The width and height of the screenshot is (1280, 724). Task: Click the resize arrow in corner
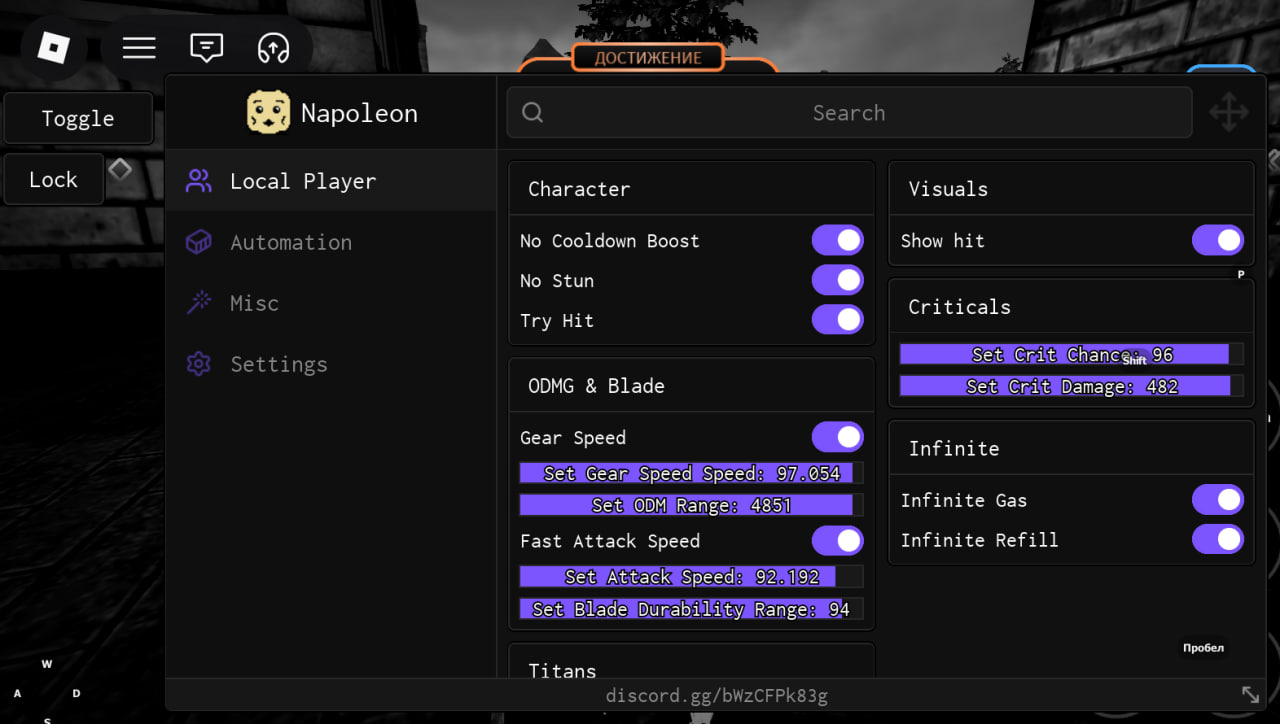pos(1250,694)
